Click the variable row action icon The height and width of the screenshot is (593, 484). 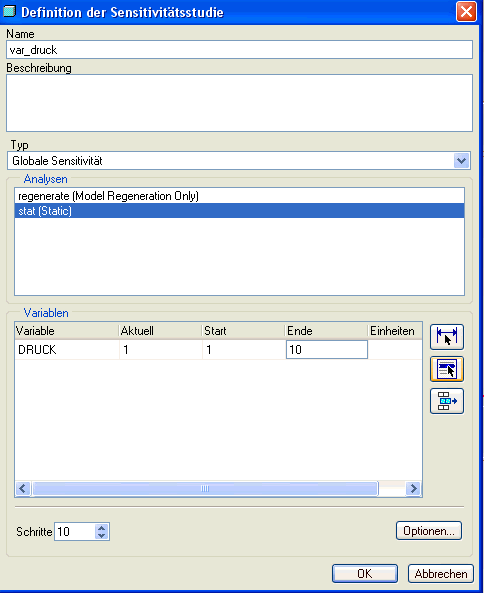447,401
